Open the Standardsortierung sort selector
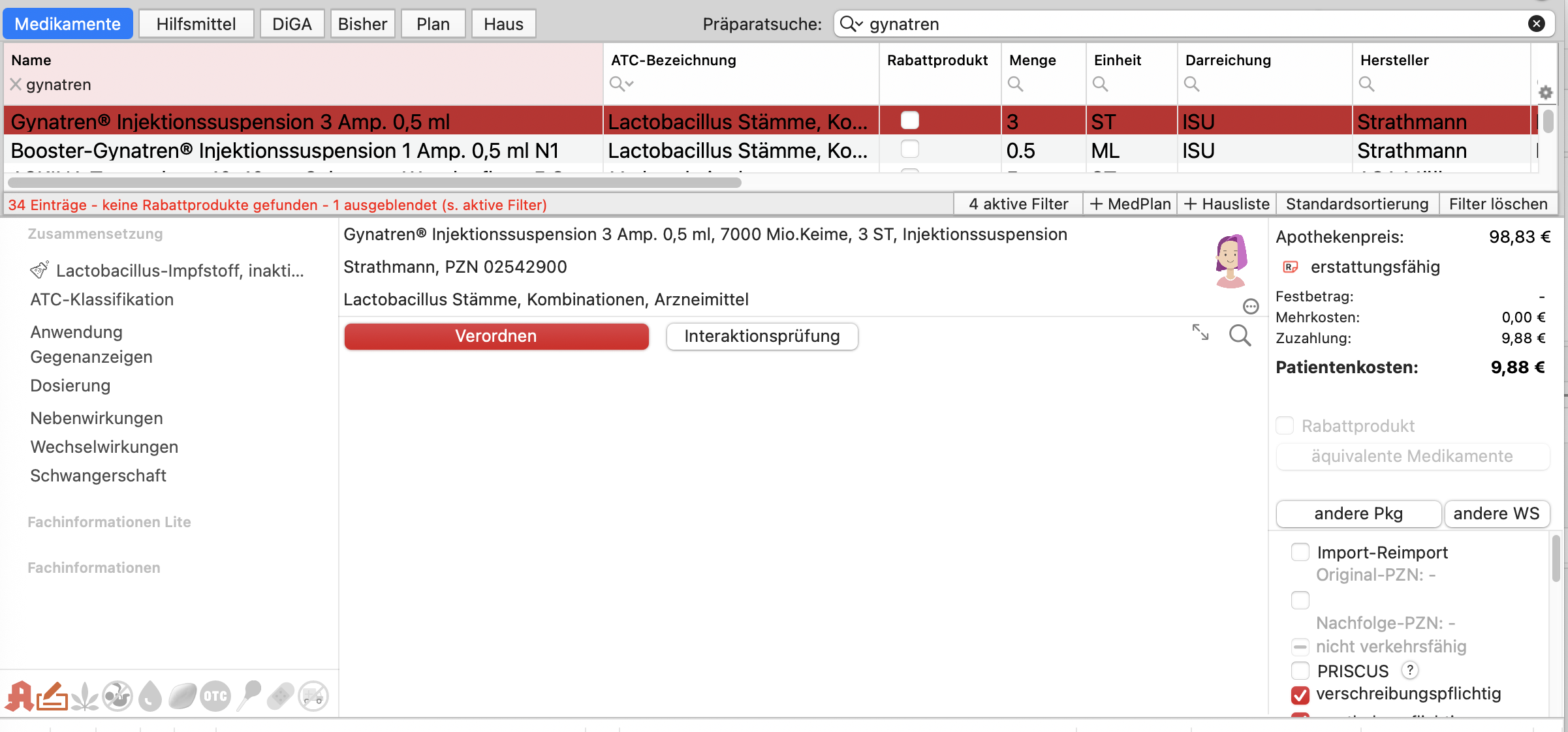 (x=1357, y=204)
